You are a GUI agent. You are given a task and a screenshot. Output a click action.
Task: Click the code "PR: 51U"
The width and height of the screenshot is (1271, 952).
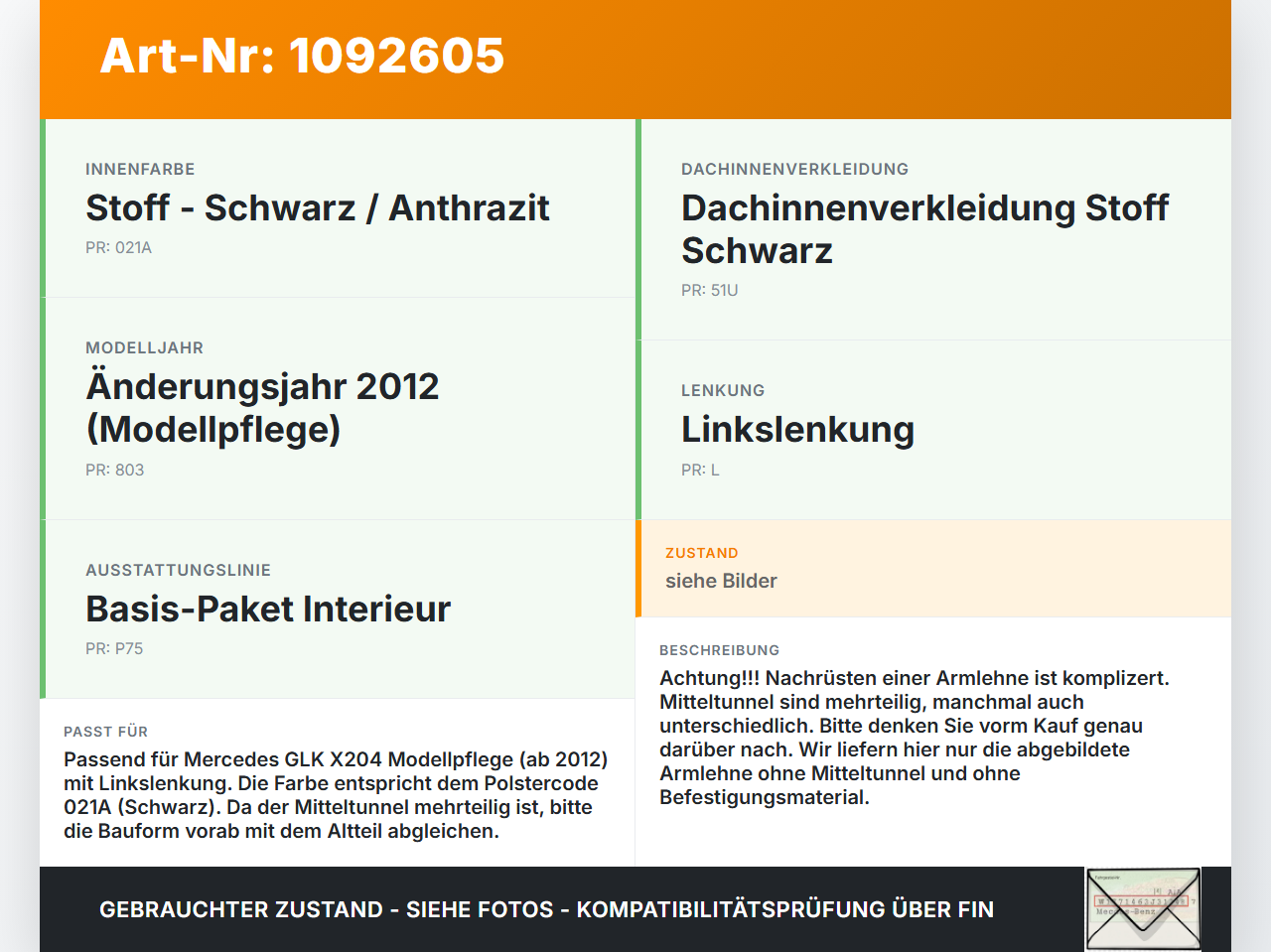tap(709, 290)
